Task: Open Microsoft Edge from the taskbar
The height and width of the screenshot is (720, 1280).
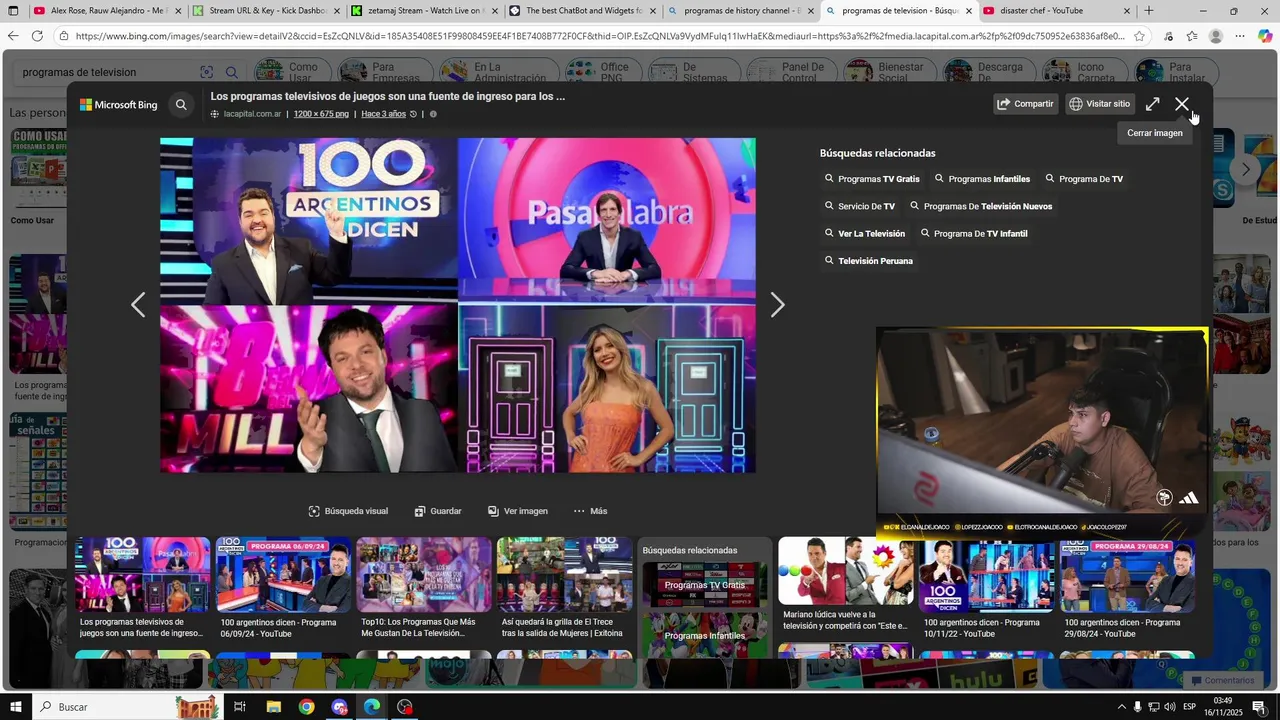Action: (x=372, y=707)
